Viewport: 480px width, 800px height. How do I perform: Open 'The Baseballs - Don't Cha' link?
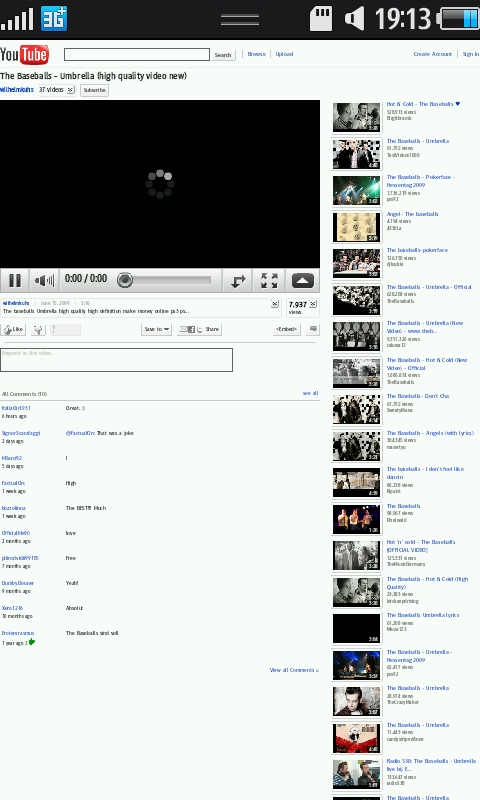coord(418,396)
